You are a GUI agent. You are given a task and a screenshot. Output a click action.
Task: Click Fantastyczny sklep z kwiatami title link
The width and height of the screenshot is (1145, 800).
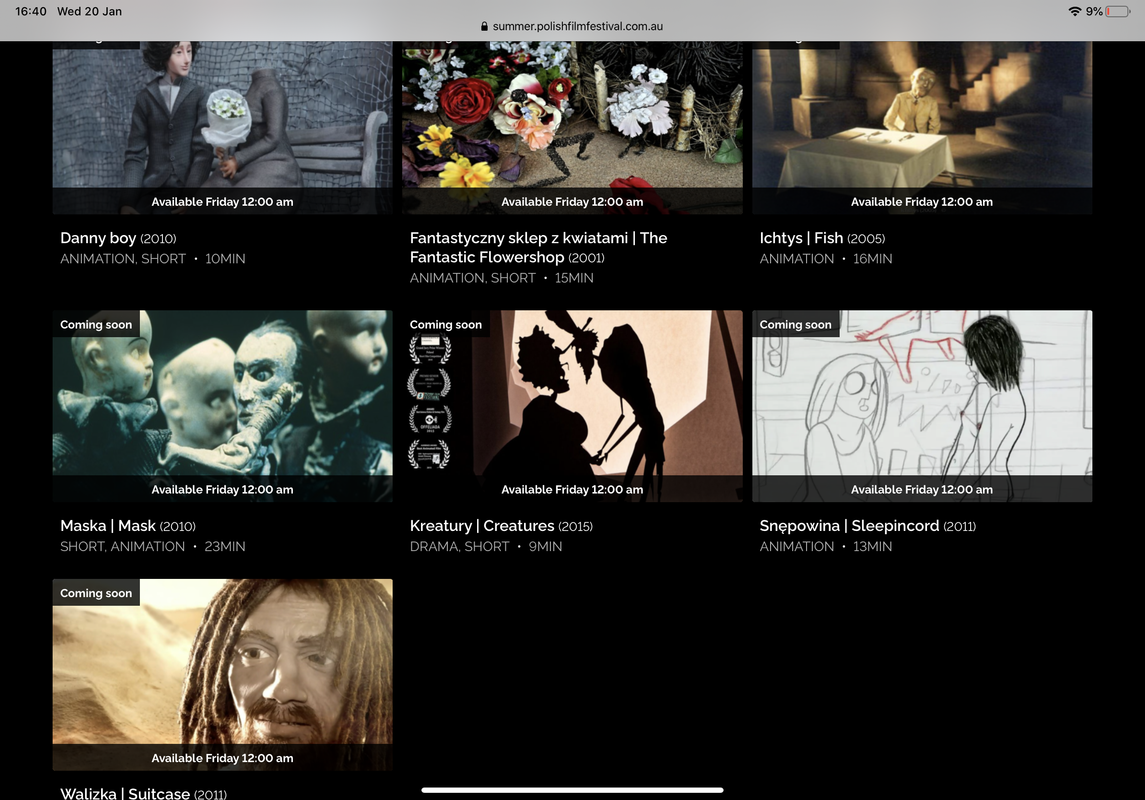point(538,247)
